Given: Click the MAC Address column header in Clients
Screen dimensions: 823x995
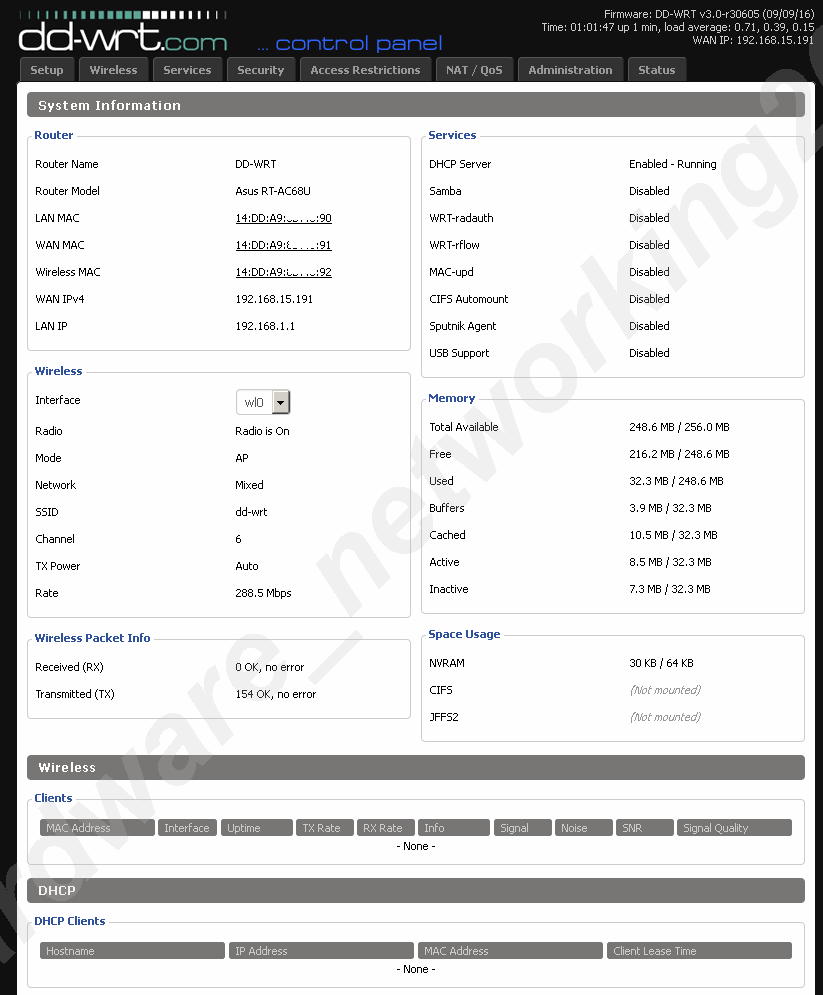Looking at the screenshot, I should tap(97, 828).
